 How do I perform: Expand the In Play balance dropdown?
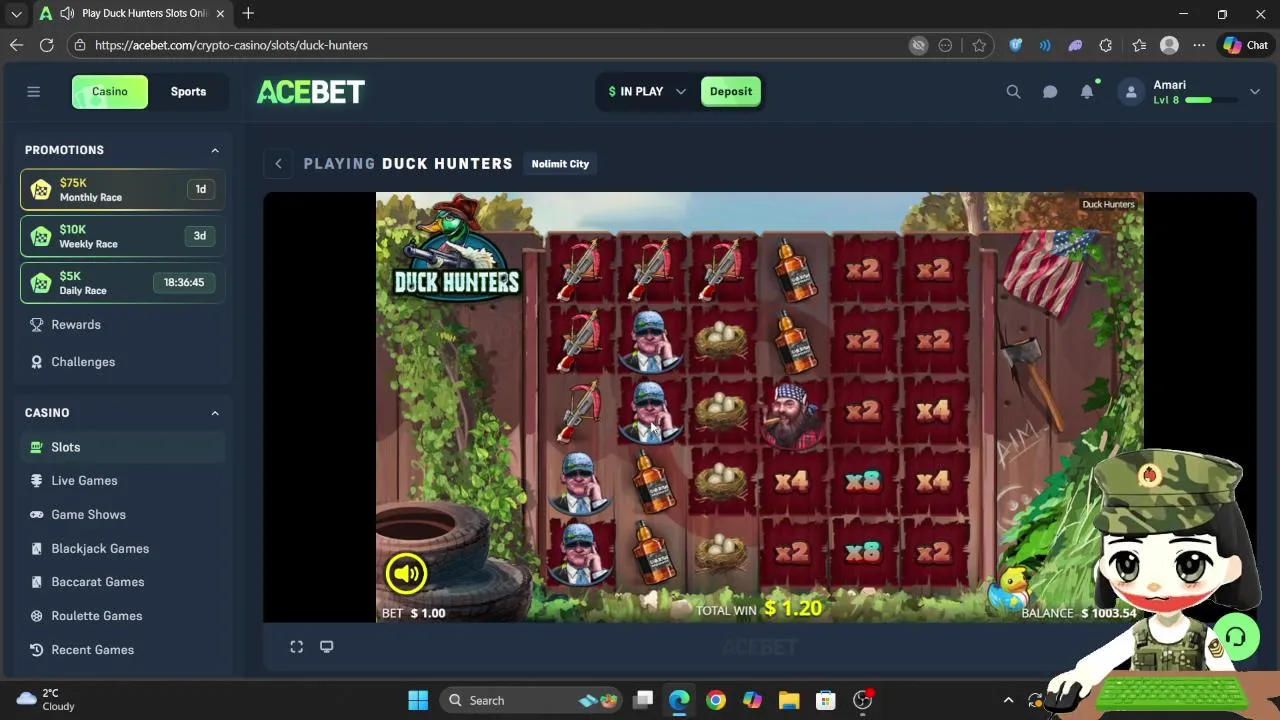tap(680, 92)
